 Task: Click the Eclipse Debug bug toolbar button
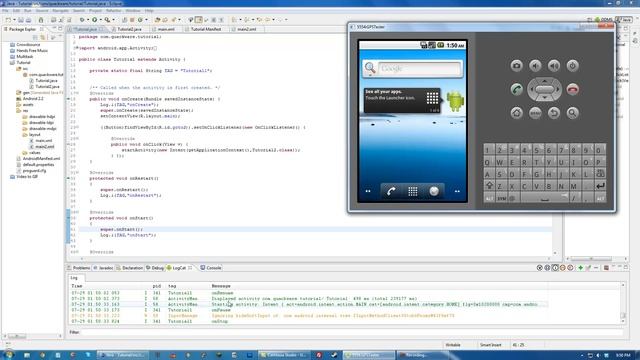coord(82,20)
